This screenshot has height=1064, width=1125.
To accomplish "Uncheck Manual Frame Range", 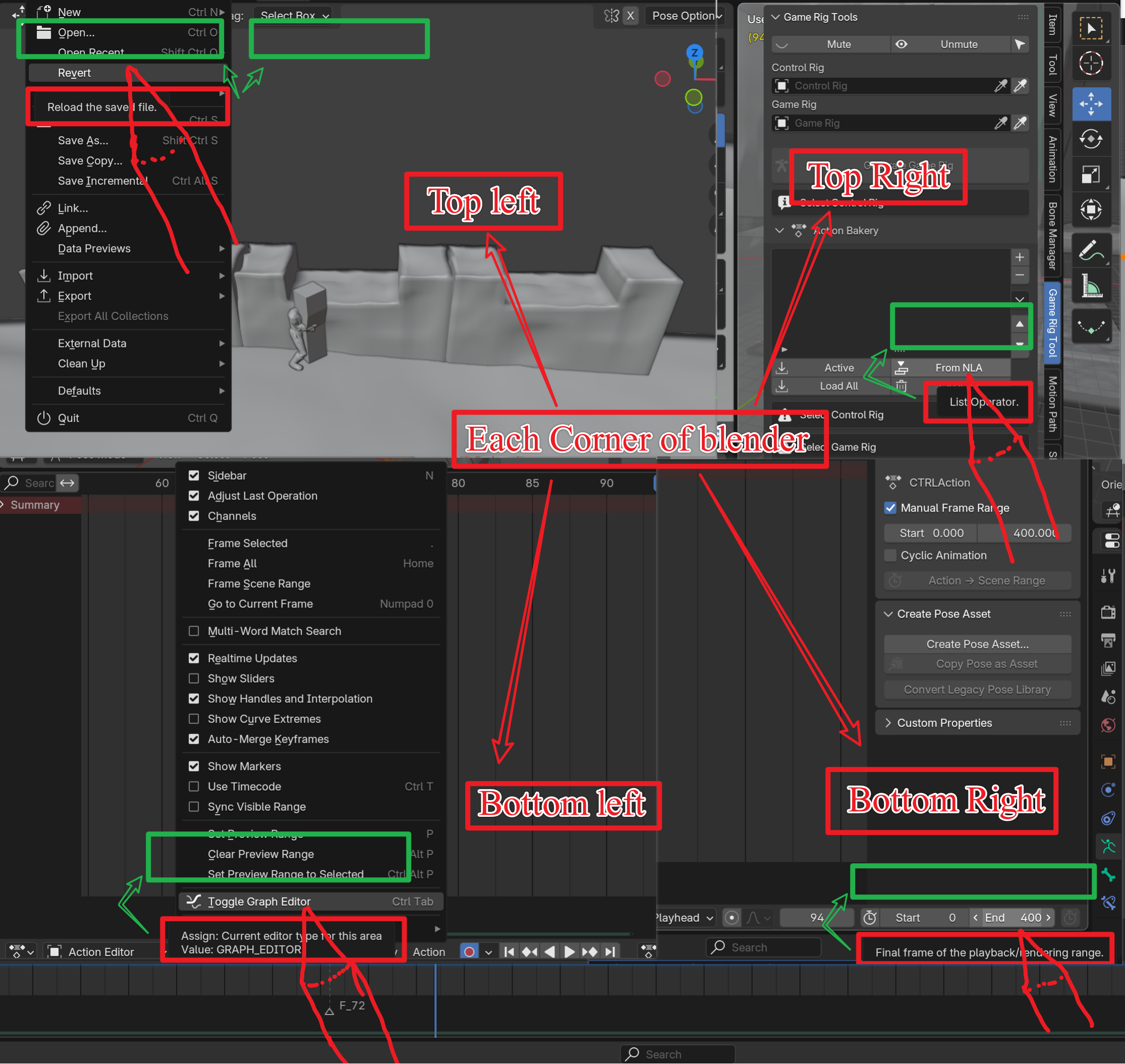I will click(x=891, y=508).
